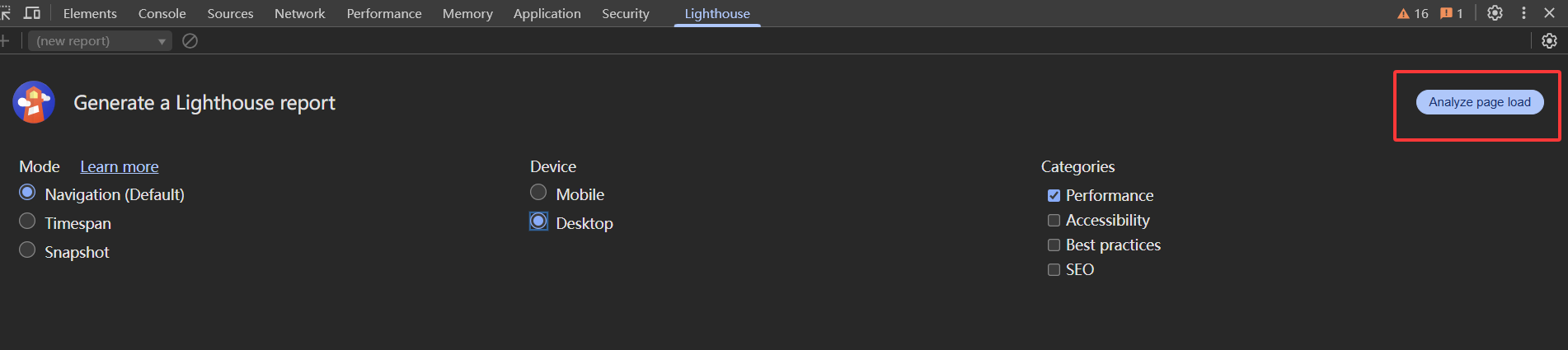Open the Console tab
The width and height of the screenshot is (1568, 350).
click(162, 14)
